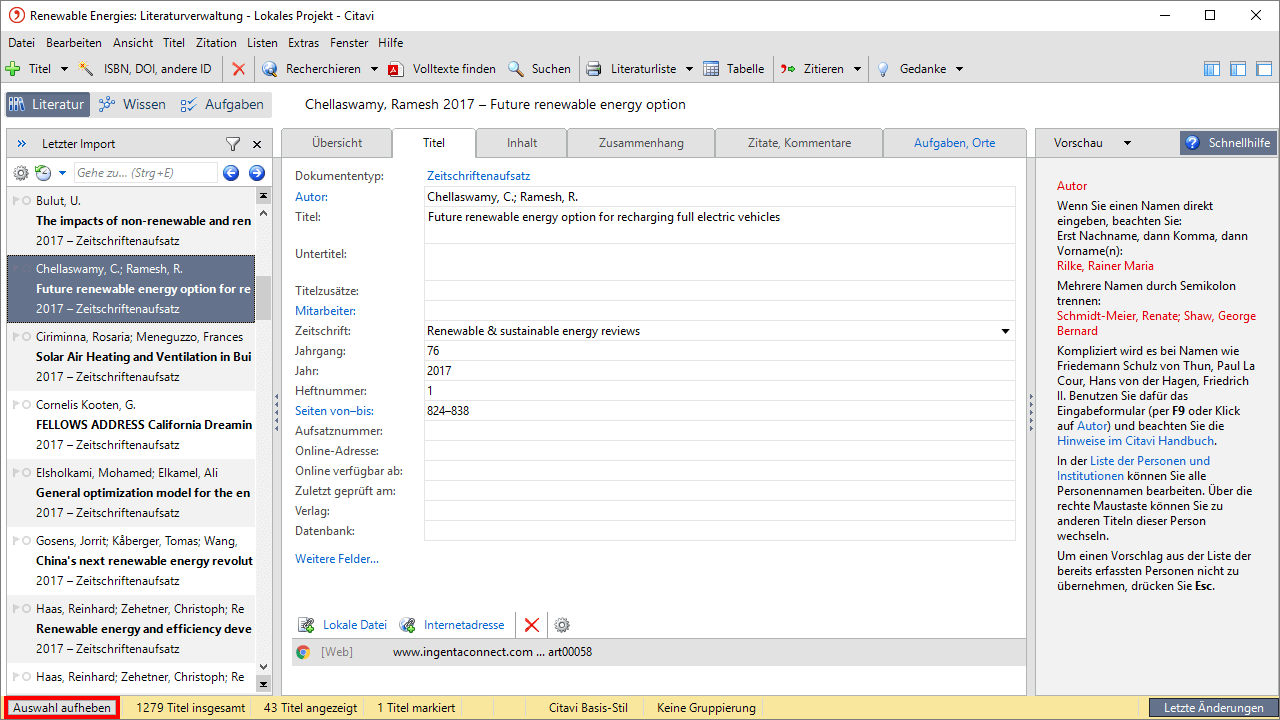Click the gear icon next to attachments delete

[562, 625]
